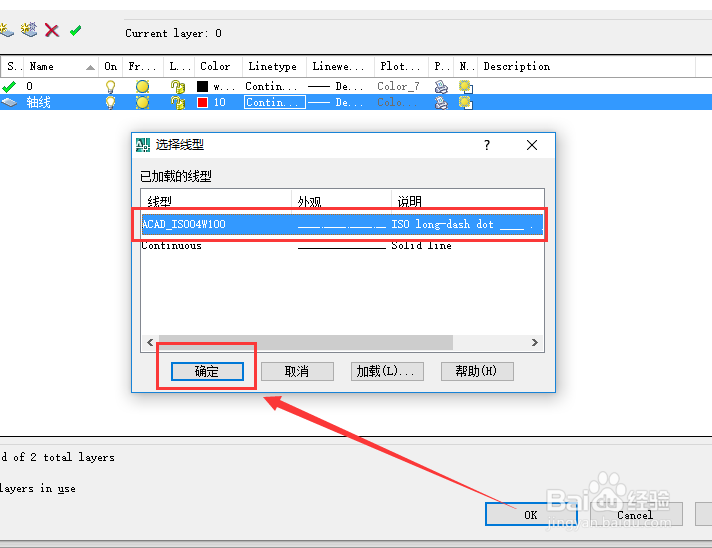Click the Contin... linetype of layer 0
This screenshot has width=712, height=548.
pos(271,86)
